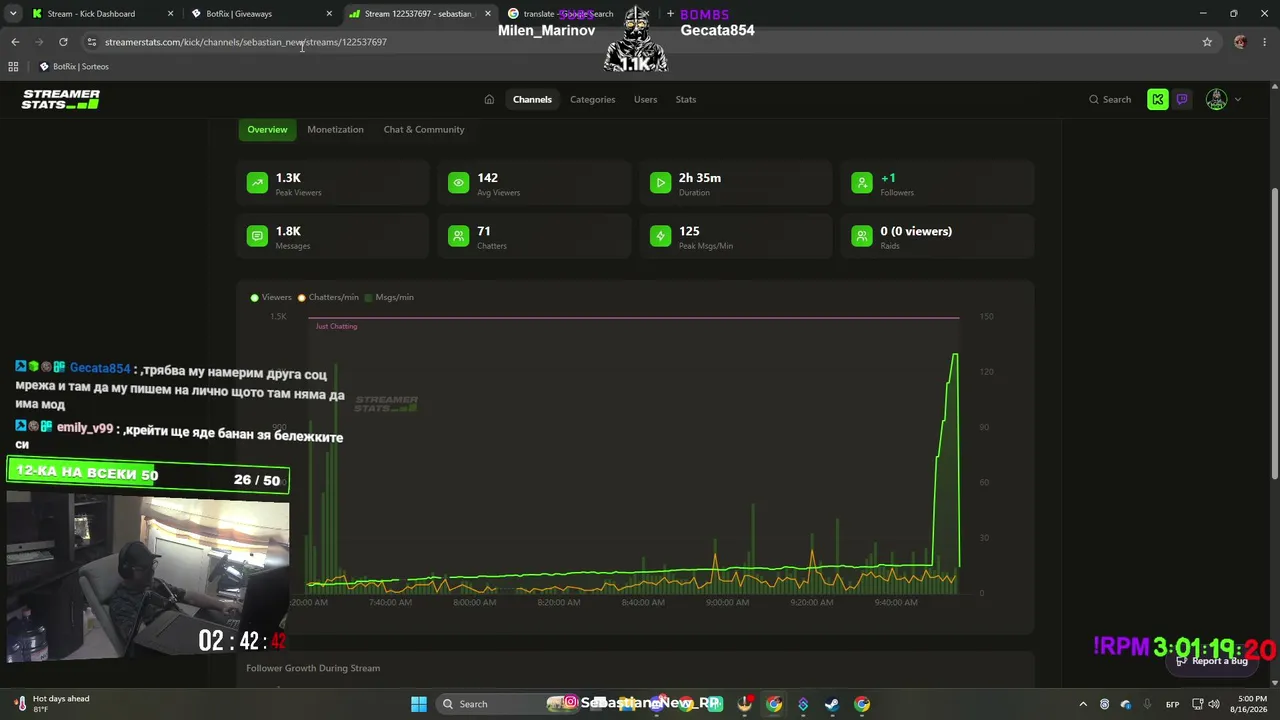The height and width of the screenshot is (720, 1280).
Task: Open the Chrome tab search dropdown
Action: (13, 14)
